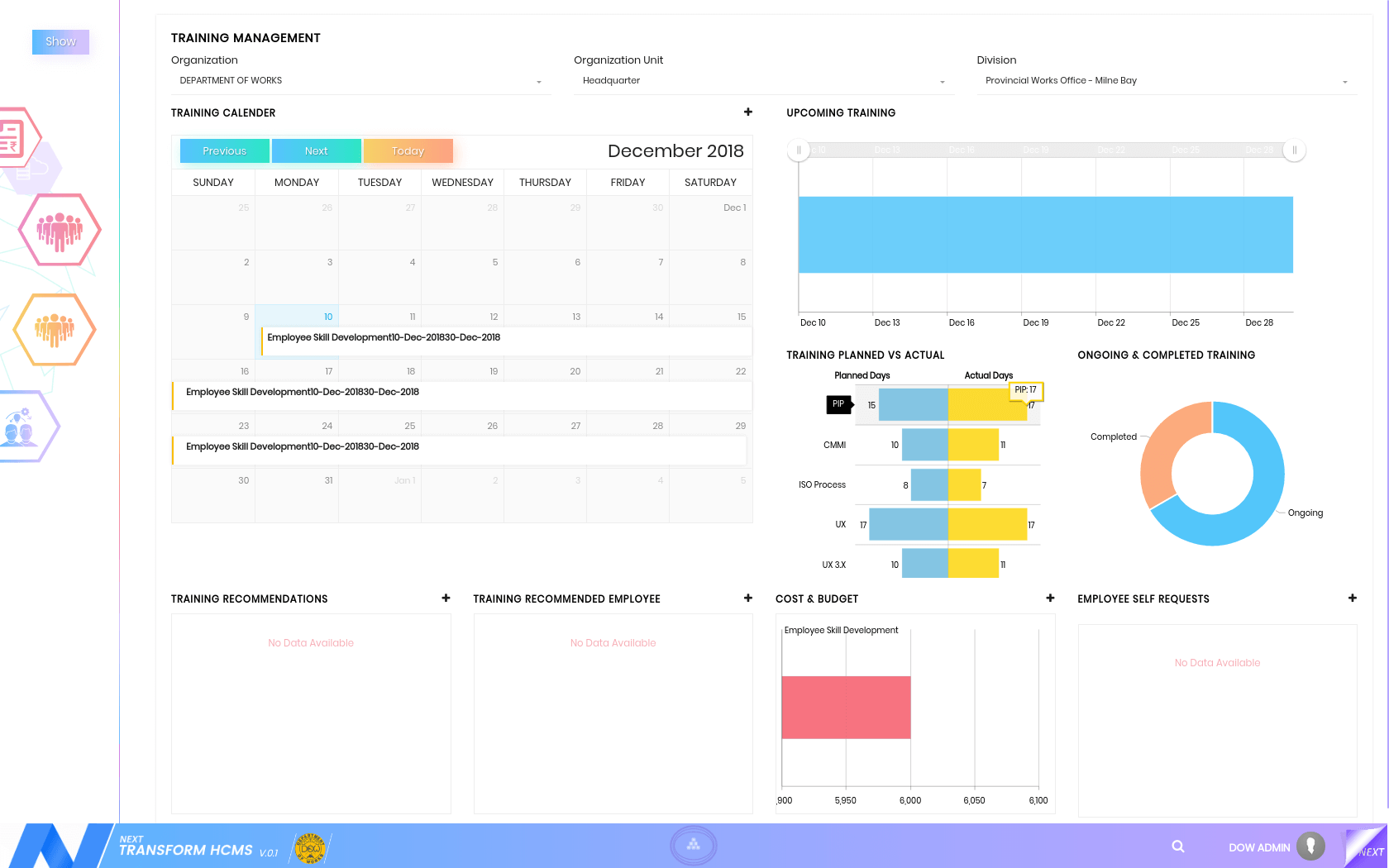This screenshot has height=868, width=1389.
Task: Open the Organization dropdown
Action: pyautogui.click(x=360, y=81)
